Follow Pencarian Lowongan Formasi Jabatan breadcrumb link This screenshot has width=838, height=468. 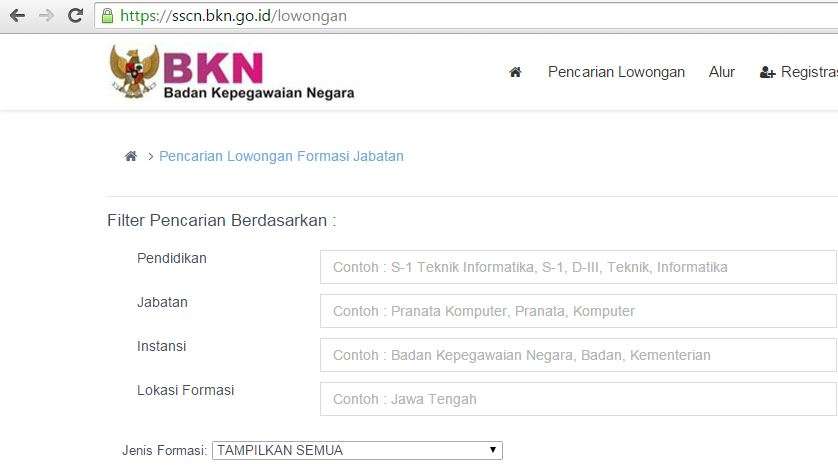(281, 157)
